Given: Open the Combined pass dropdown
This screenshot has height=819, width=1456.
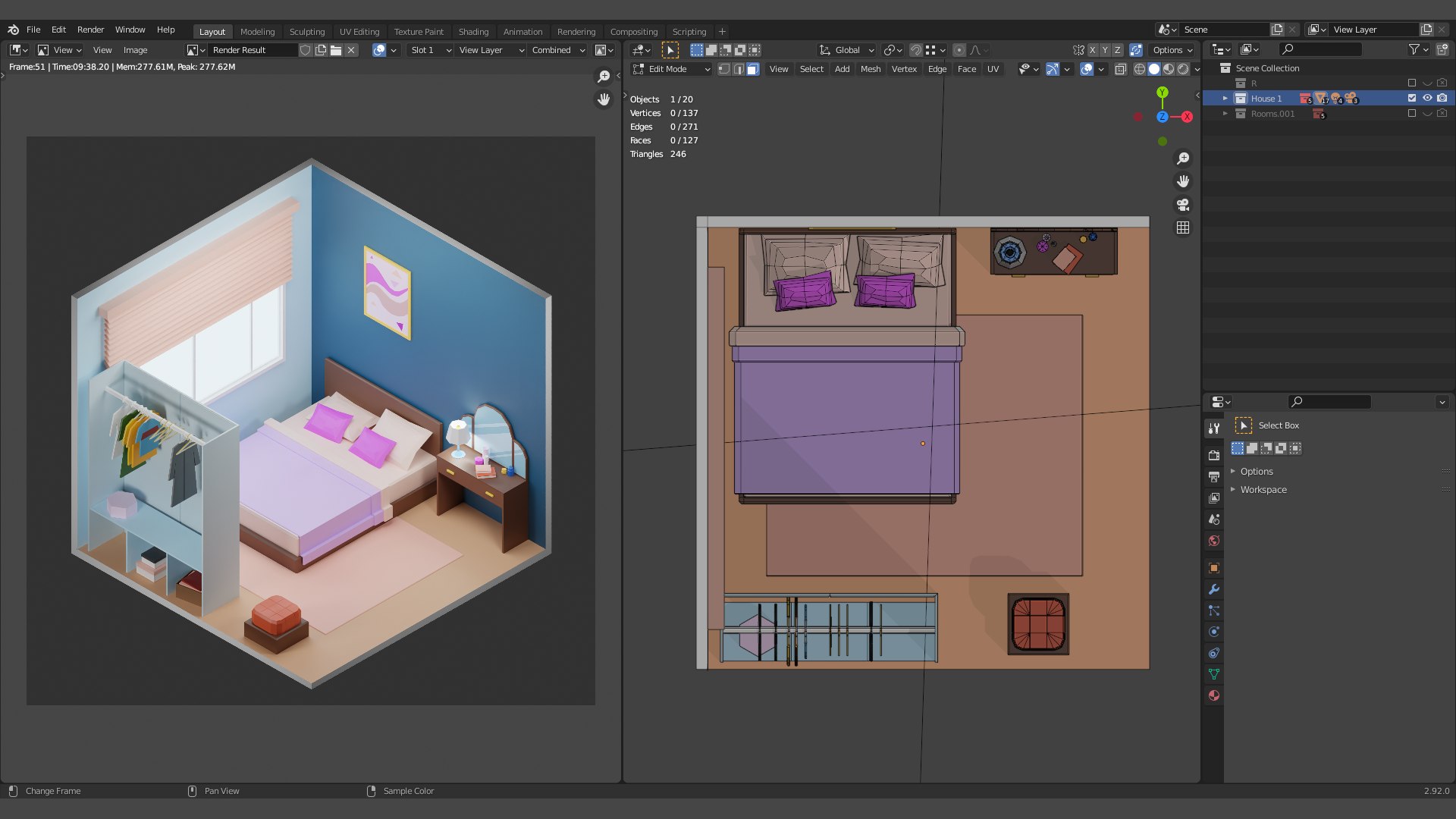Looking at the screenshot, I should click(558, 50).
